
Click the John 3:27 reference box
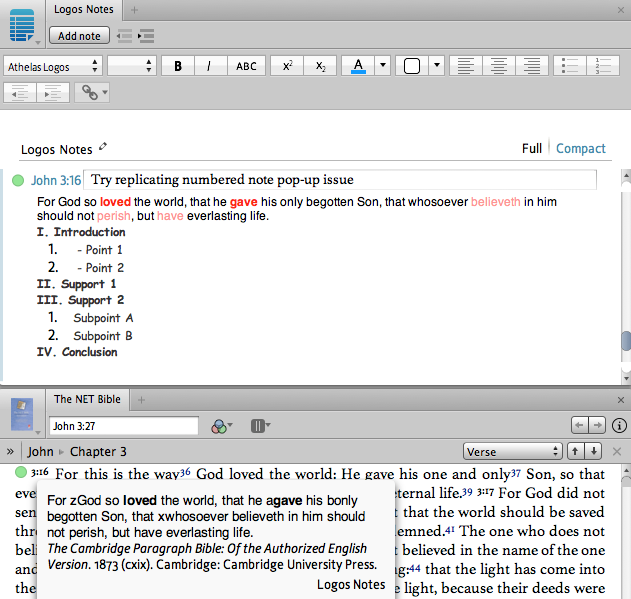124,426
